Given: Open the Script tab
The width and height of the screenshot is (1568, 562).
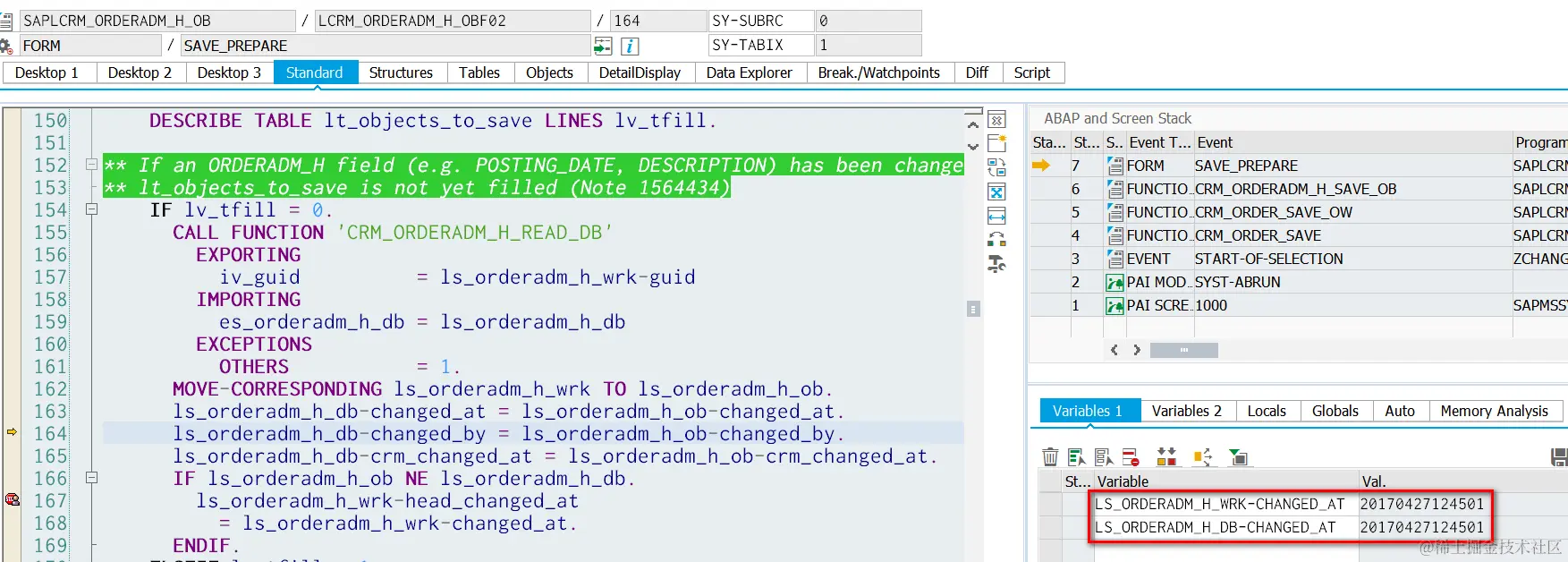Looking at the screenshot, I should point(1032,72).
